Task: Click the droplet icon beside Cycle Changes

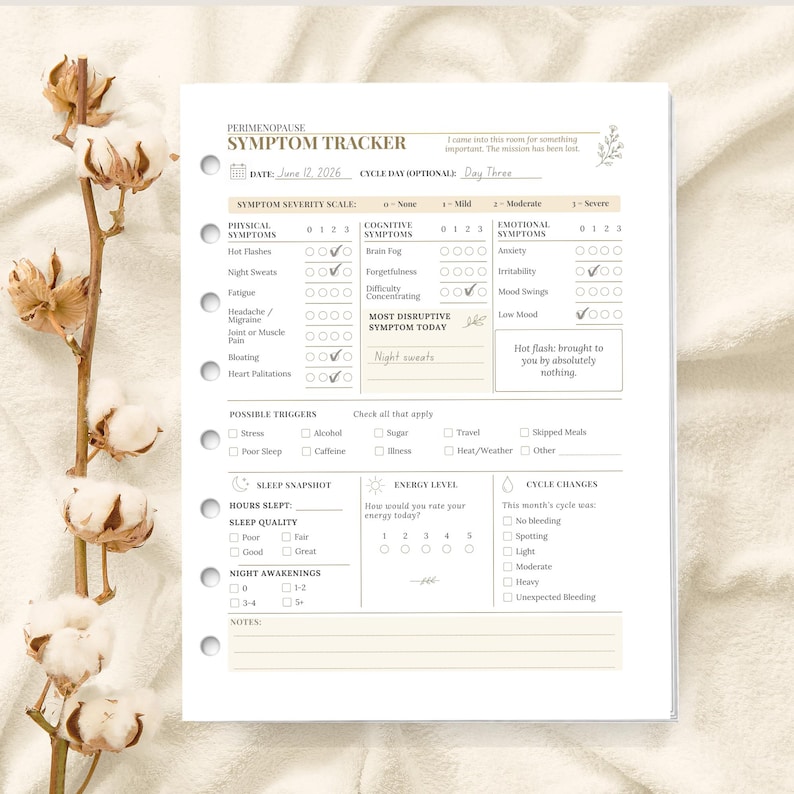Action: click(507, 484)
